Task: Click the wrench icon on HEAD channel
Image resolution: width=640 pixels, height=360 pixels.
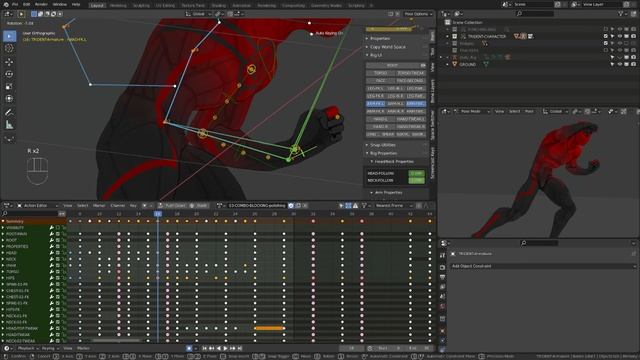Action: point(51,253)
